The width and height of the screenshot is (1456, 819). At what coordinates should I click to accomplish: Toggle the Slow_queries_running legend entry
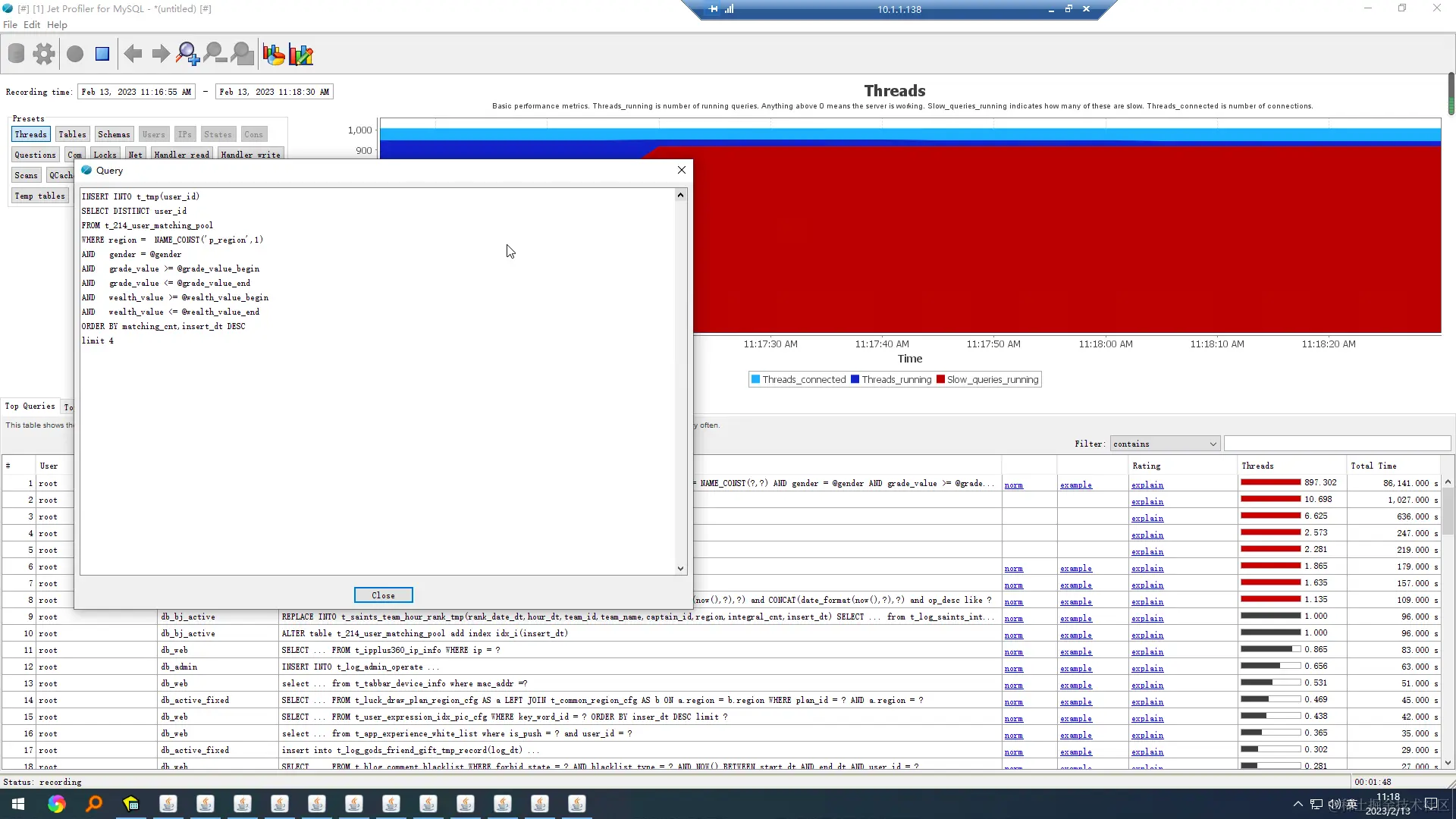click(987, 379)
